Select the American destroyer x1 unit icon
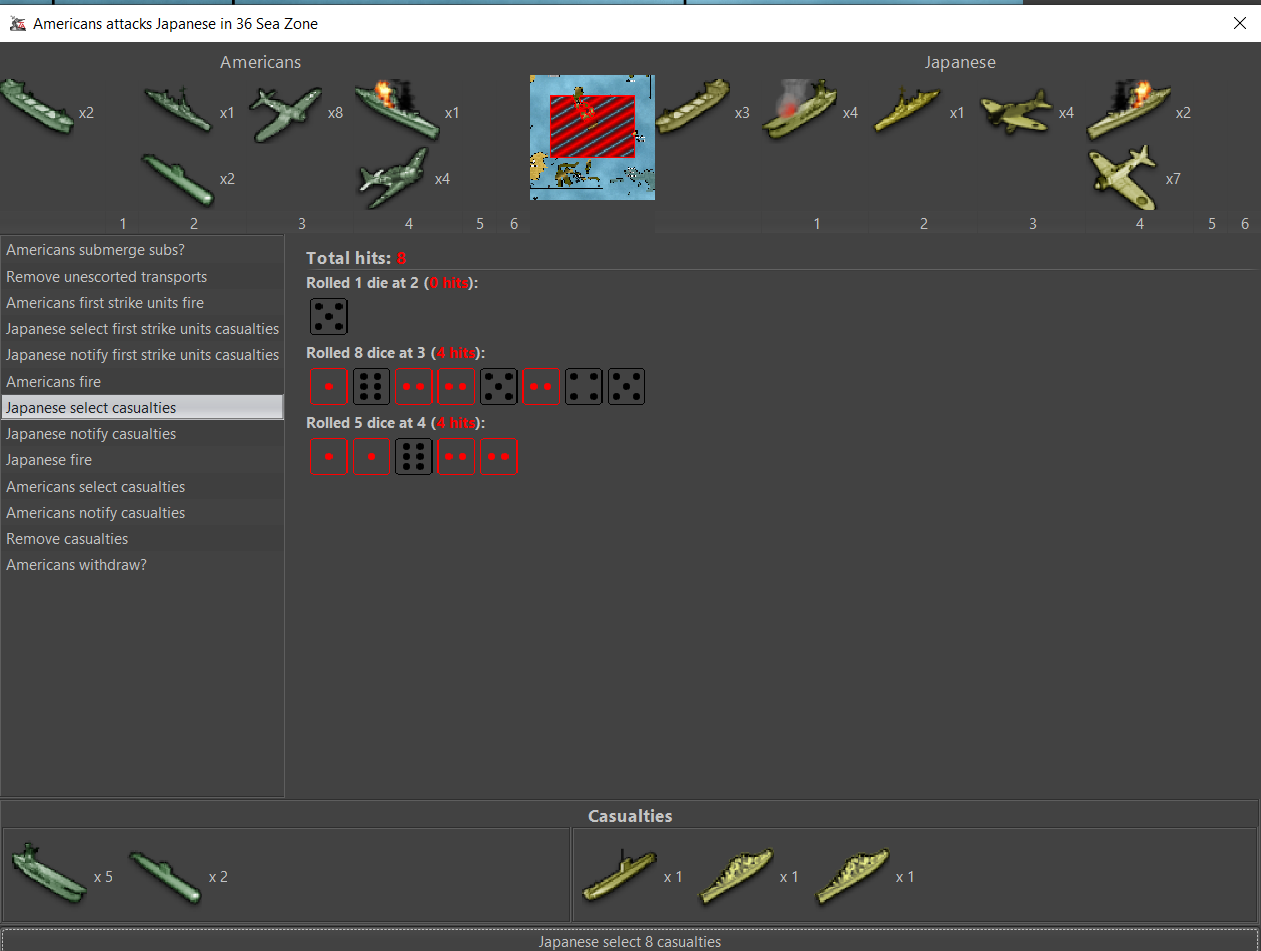The width and height of the screenshot is (1261, 951). click(179, 110)
